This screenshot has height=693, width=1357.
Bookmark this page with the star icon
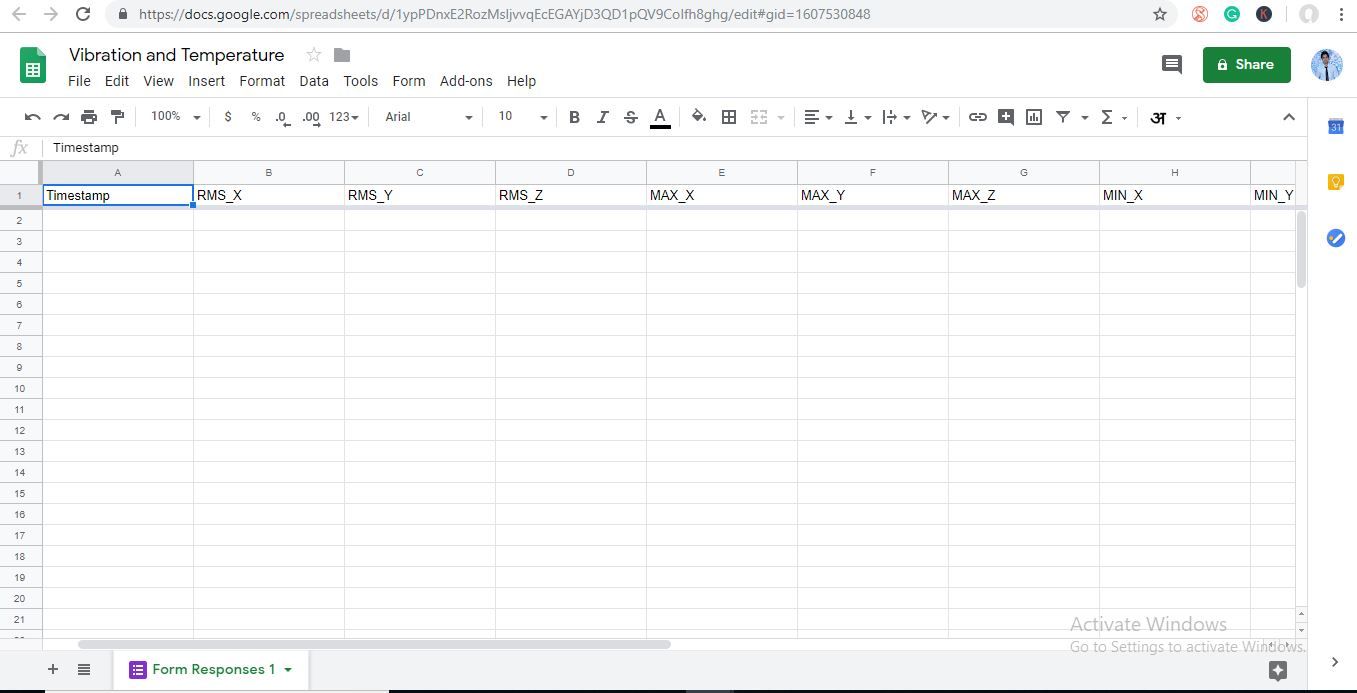[1160, 14]
